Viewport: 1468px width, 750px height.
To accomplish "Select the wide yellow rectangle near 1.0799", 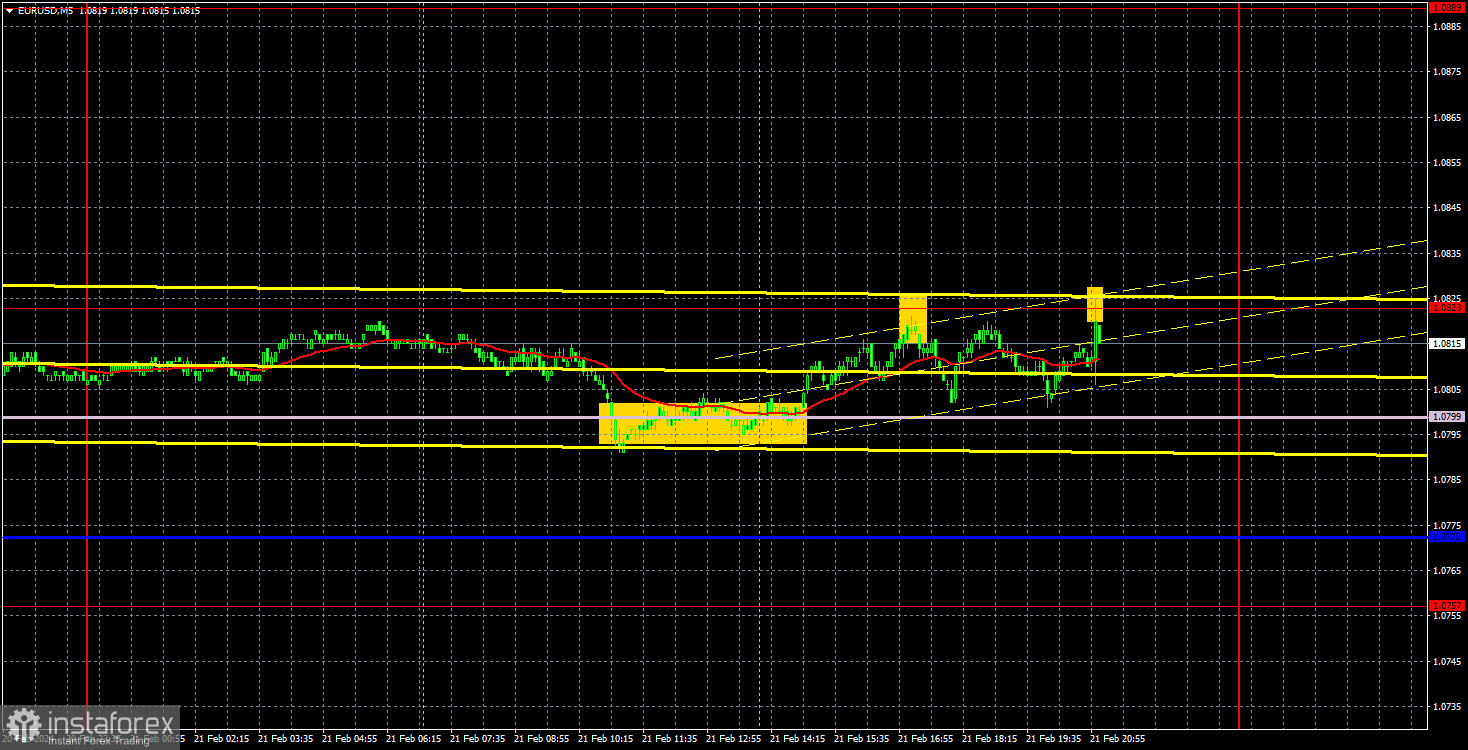I will tap(703, 423).
